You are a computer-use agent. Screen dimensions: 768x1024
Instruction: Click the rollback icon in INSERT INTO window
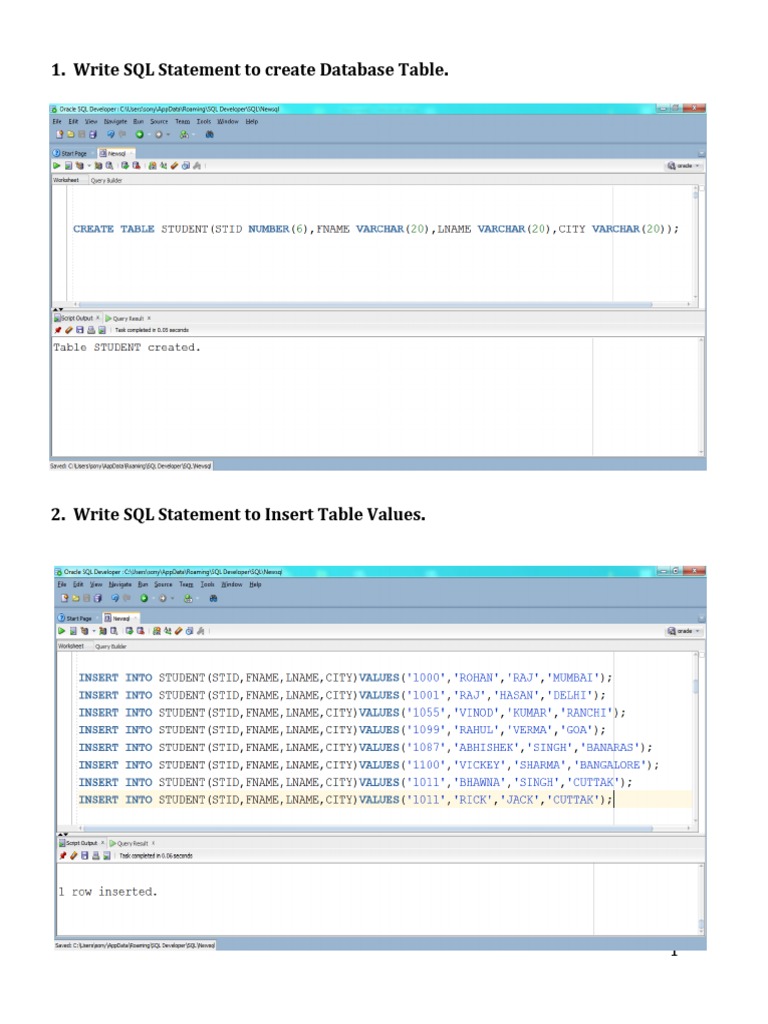point(140,631)
